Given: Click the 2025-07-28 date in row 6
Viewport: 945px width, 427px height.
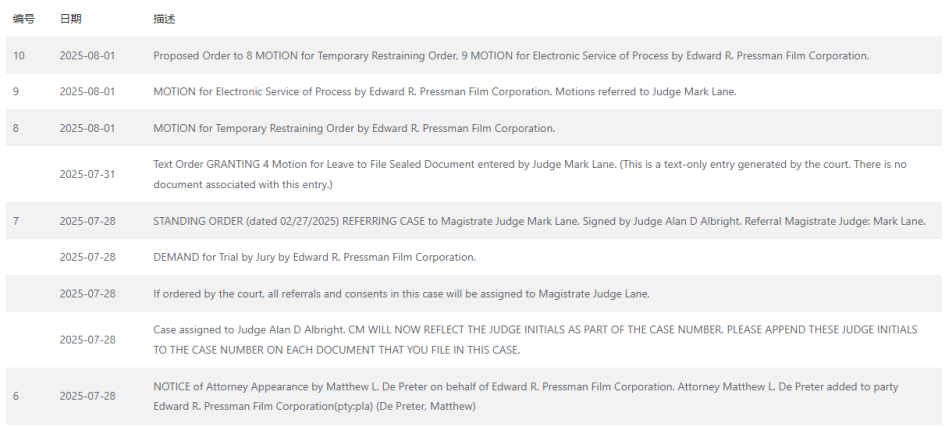Looking at the screenshot, I should click(x=87, y=396).
